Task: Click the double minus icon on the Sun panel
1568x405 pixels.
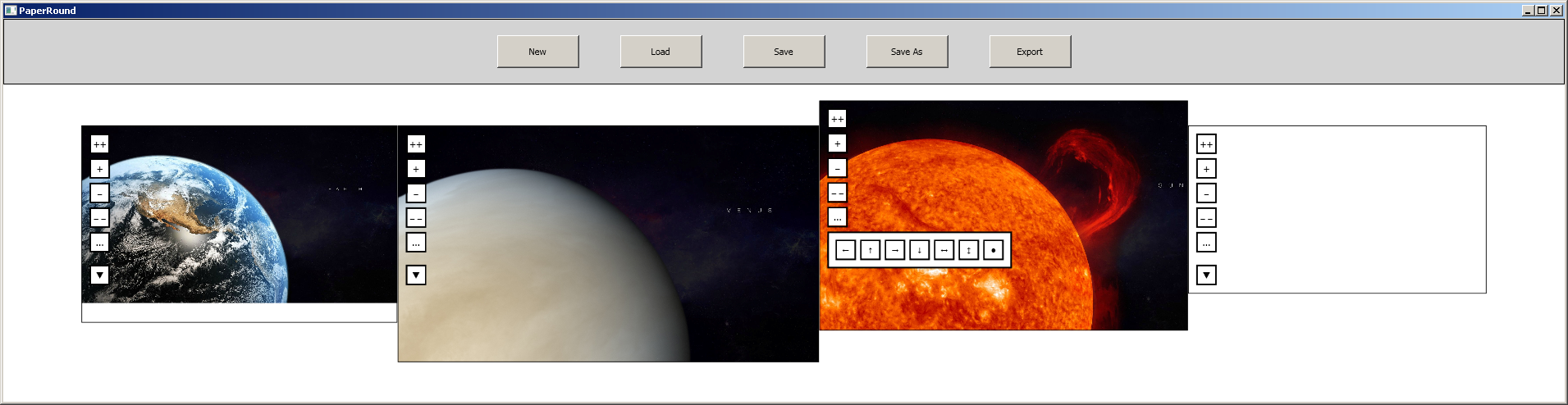Action: (837, 193)
